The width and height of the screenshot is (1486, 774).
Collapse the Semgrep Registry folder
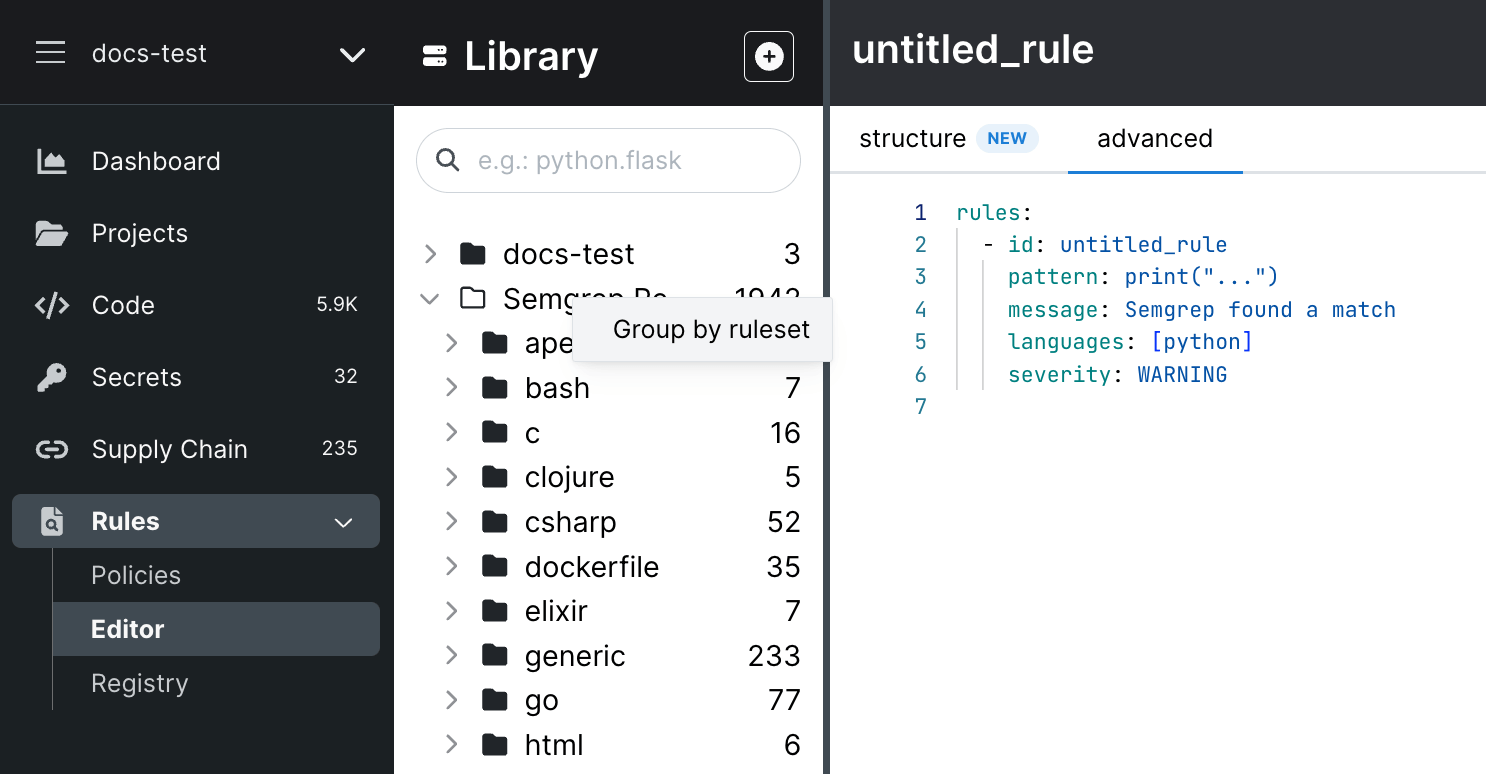[x=430, y=298]
